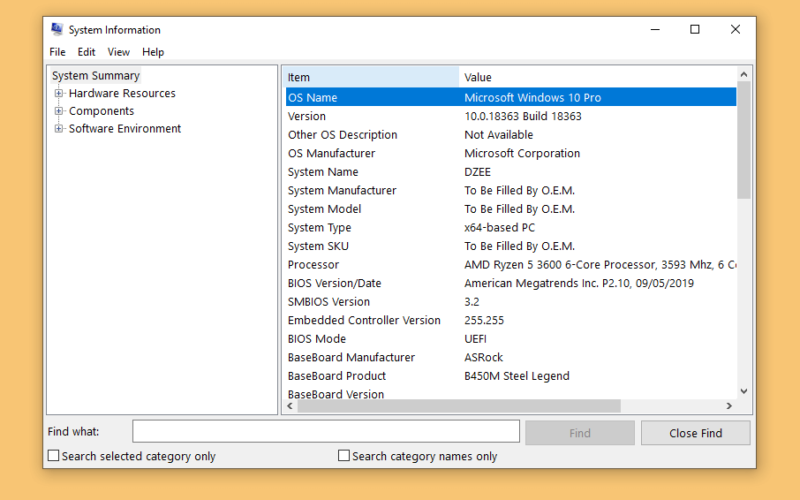Viewport: 800px width, 500px height.
Task: Maximize the System Information window
Action: 695,30
